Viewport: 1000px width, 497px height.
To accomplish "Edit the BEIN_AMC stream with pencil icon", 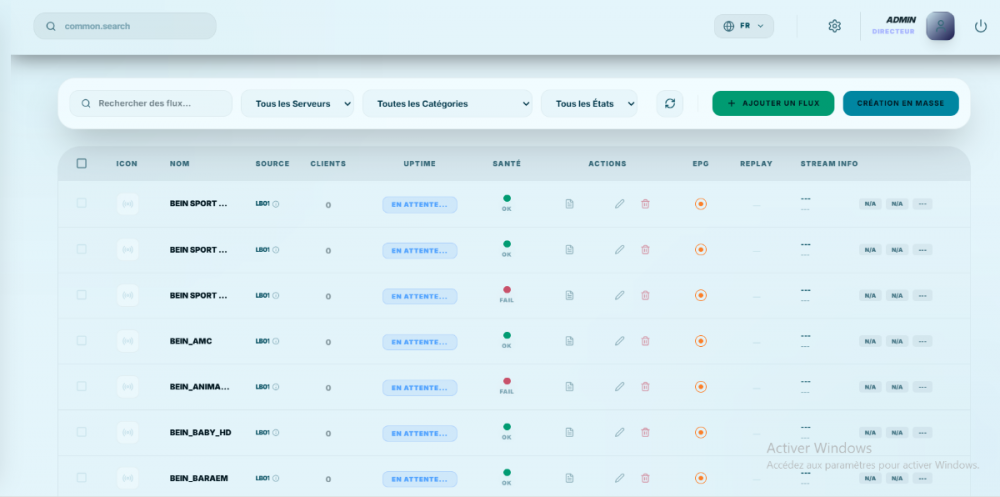I will [x=619, y=341].
